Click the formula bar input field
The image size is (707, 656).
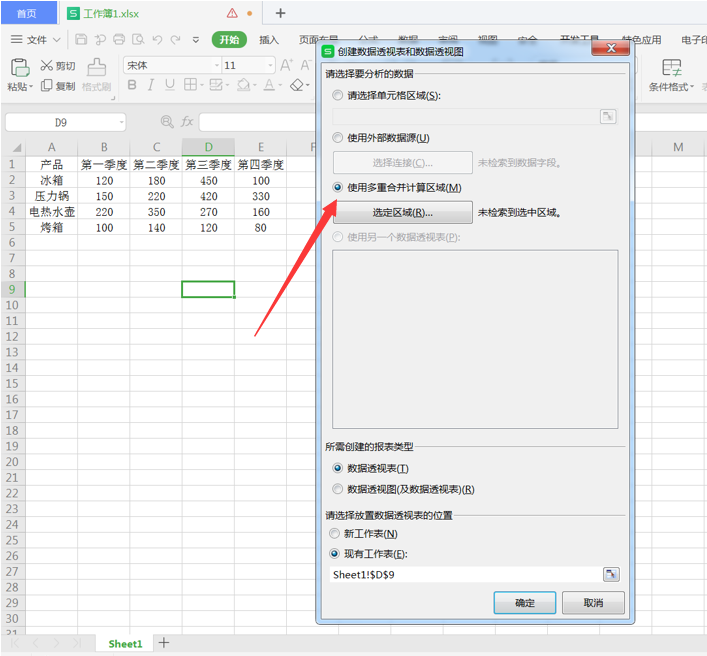click(257, 122)
